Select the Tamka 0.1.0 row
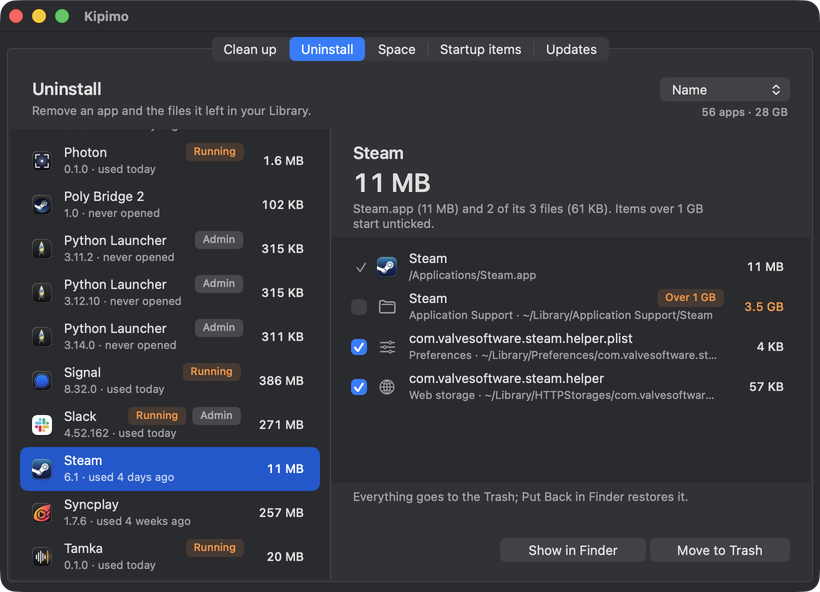The height and width of the screenshot is (592, 820). click(x=170, y=556)
